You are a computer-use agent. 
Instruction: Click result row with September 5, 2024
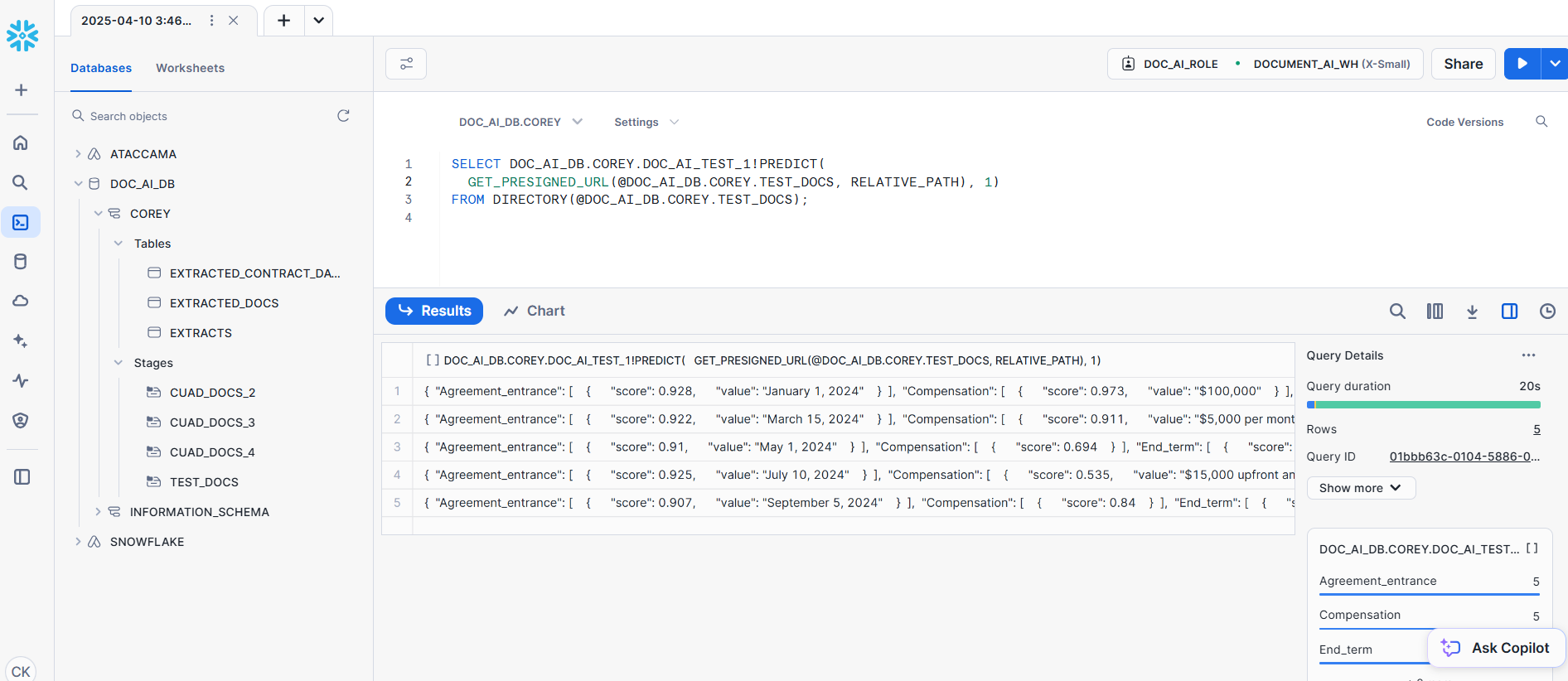click(838, 503)
